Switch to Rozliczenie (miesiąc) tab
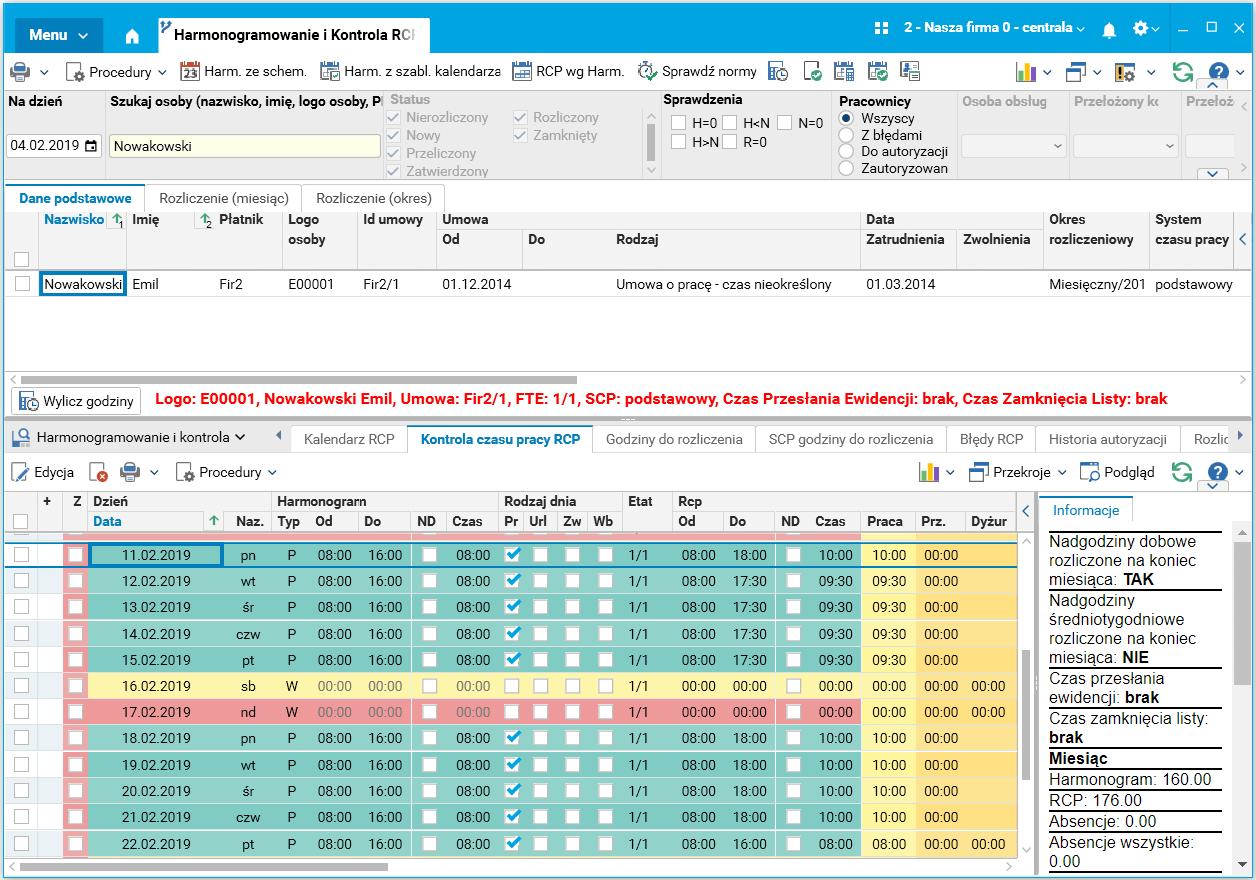The image size is (1256, 880). pyautogui.click(x=223, y=198)
